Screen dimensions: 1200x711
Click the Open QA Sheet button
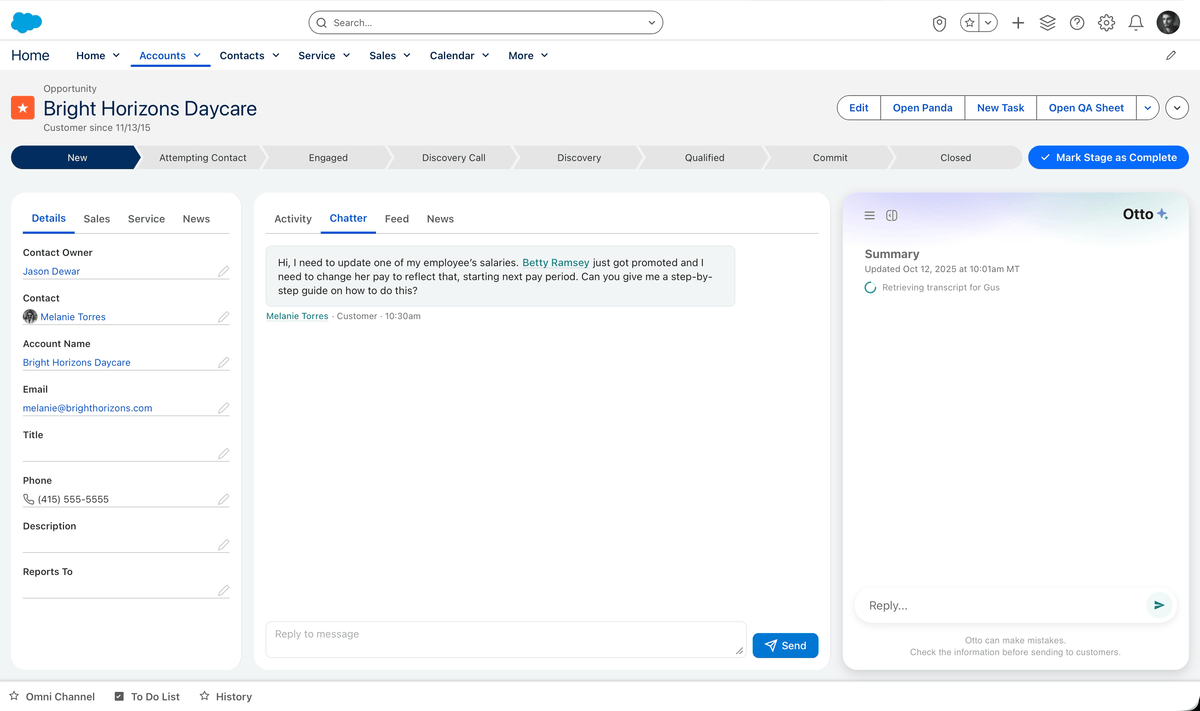(1086, 108)
